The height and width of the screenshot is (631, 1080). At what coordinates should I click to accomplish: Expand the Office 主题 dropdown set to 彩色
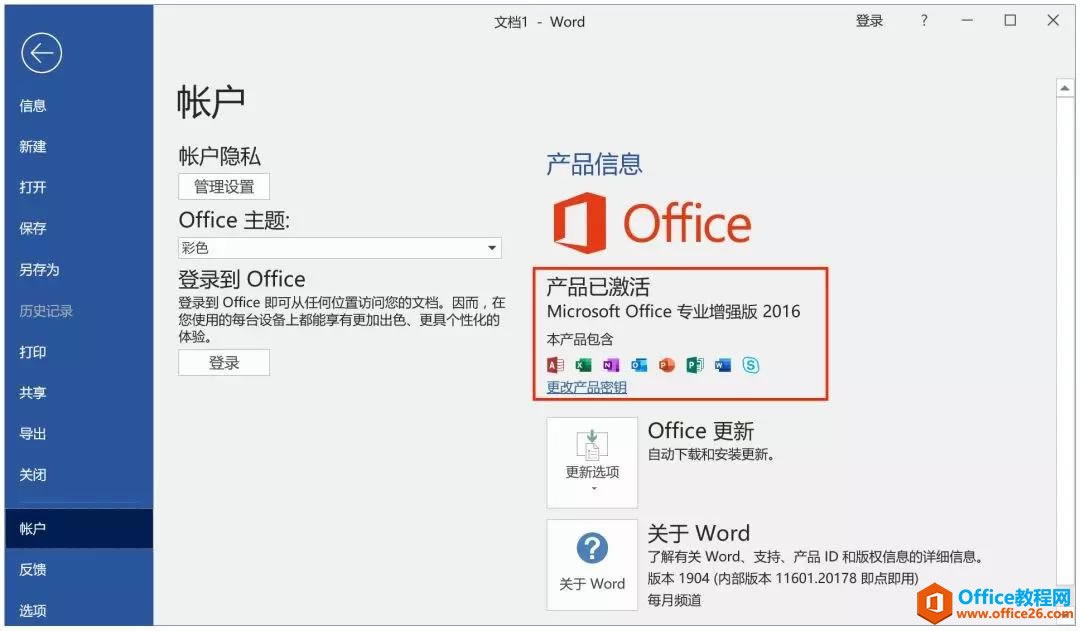tap(340, 248)
